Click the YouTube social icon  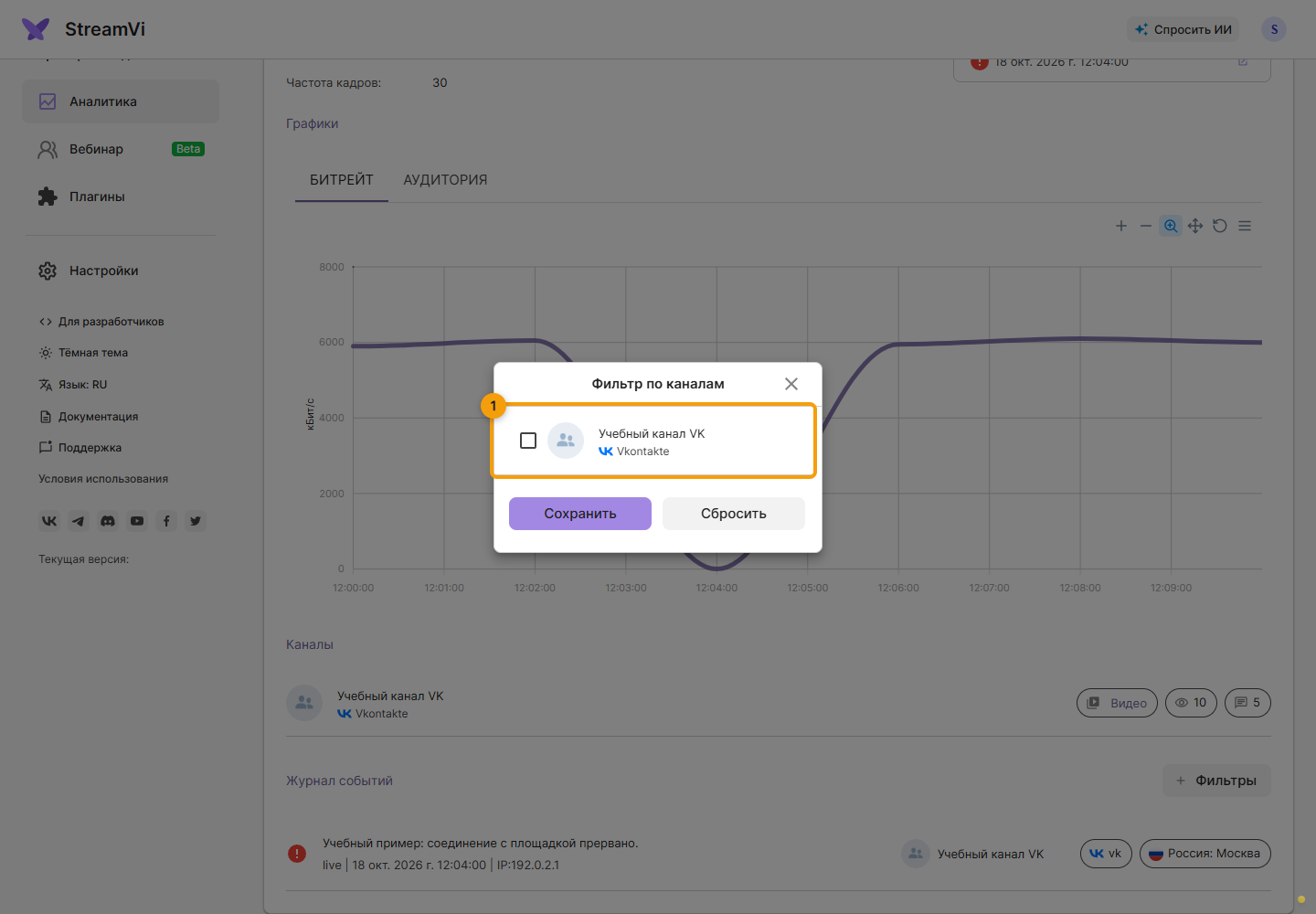click(137, 521)
